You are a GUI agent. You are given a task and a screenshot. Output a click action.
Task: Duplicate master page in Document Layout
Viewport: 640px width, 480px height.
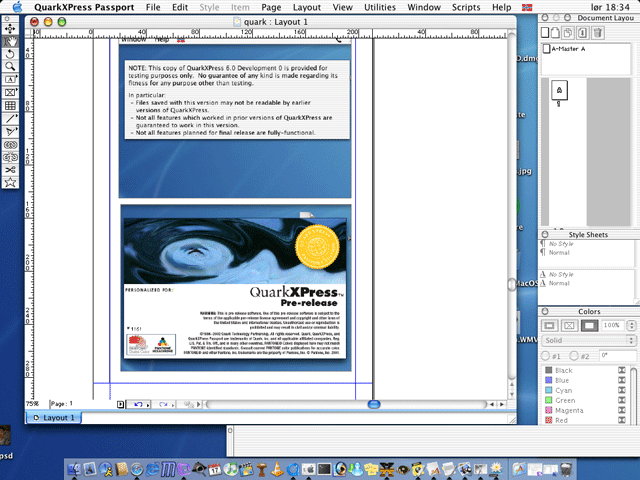[568, 33]
